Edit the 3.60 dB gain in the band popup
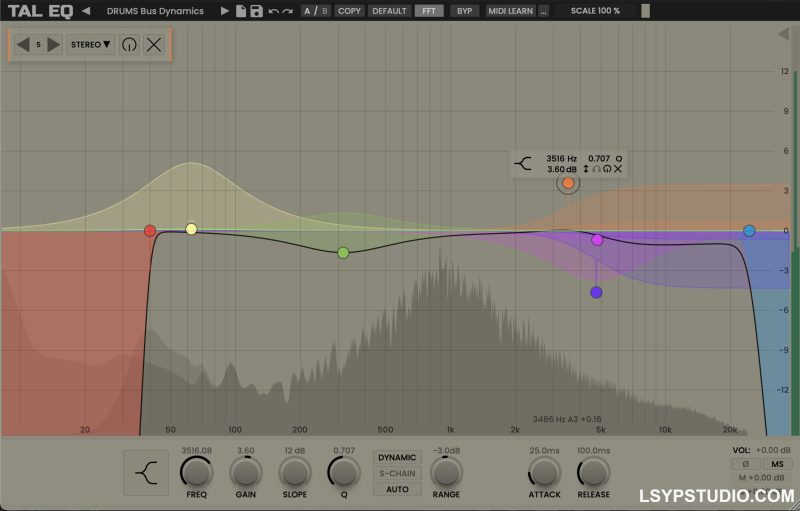Image resolution: width=800 pixels, height=511 pixels. coord(562,169)
